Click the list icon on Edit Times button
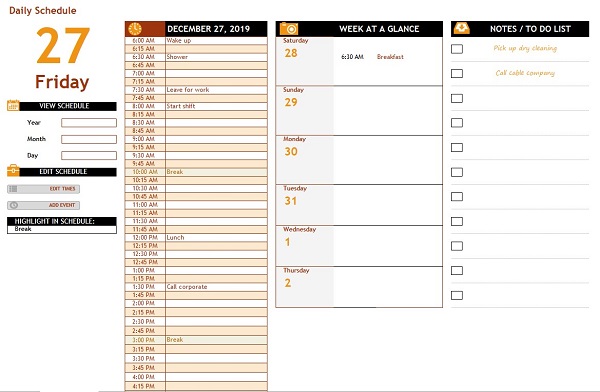Viewport: 600px width, 392px height. click(x=13, y=189)
